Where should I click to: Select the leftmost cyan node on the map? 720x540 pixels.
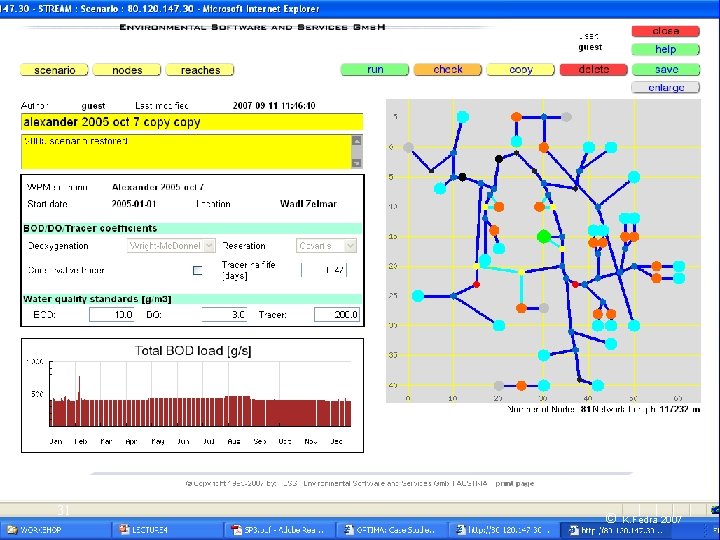click(x=418, y=296)
